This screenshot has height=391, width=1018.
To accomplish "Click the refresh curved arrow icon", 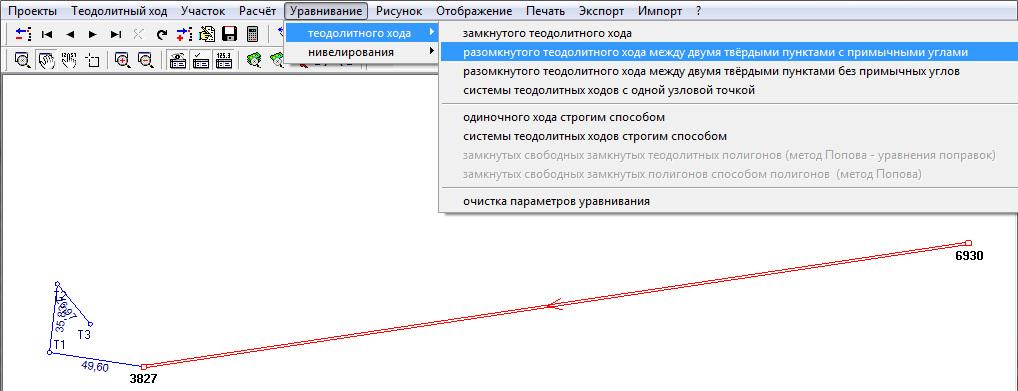I will [162, 34].
